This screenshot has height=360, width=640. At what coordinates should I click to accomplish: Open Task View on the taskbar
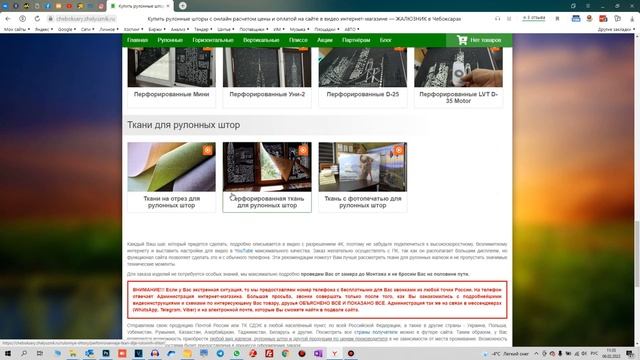40,353
